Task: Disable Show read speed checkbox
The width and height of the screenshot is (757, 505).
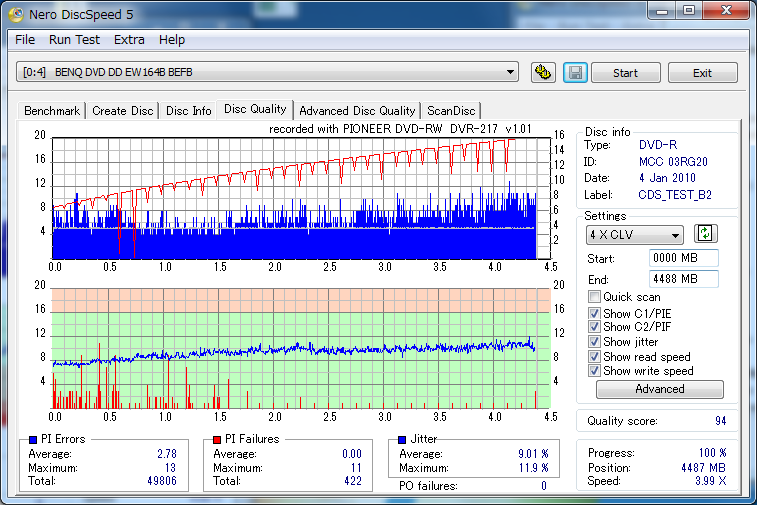Action: click(x=595, y=357)
